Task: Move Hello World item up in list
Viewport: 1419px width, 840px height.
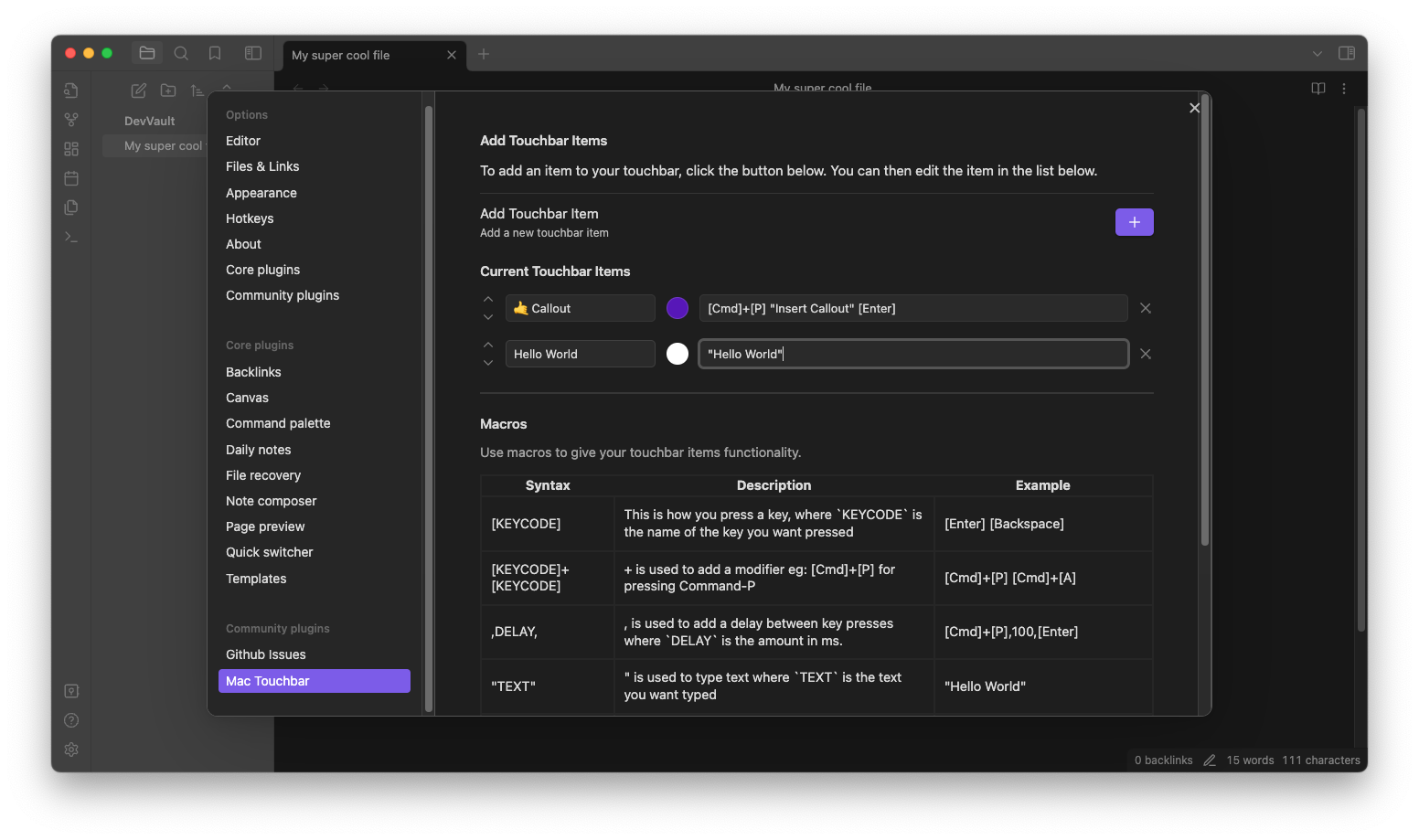Action: point(487,345)
